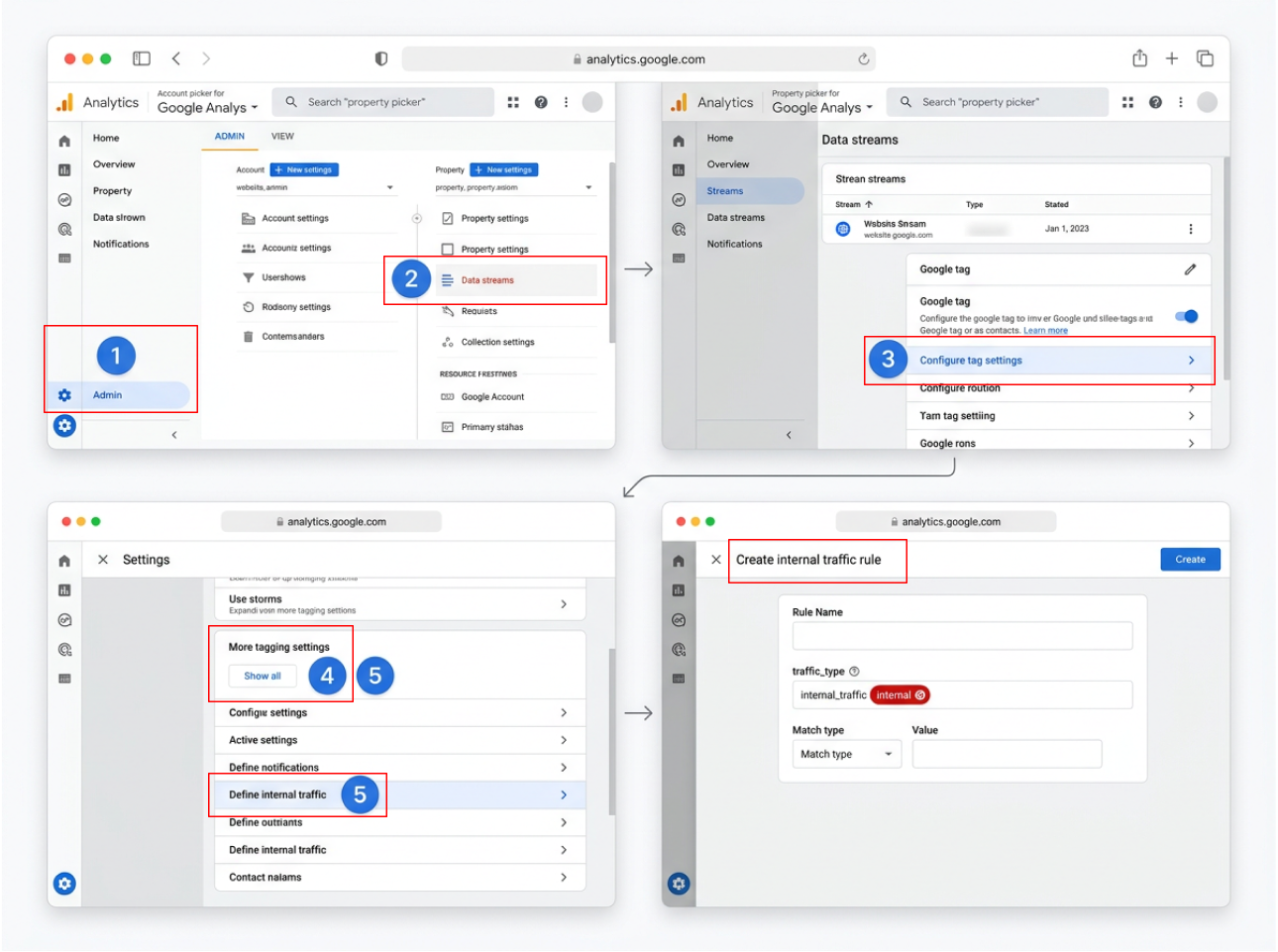Screen dimensions: 1278x952
Task: Remove the internal chip in traffic_type
Action: click(x=920, y=695)
